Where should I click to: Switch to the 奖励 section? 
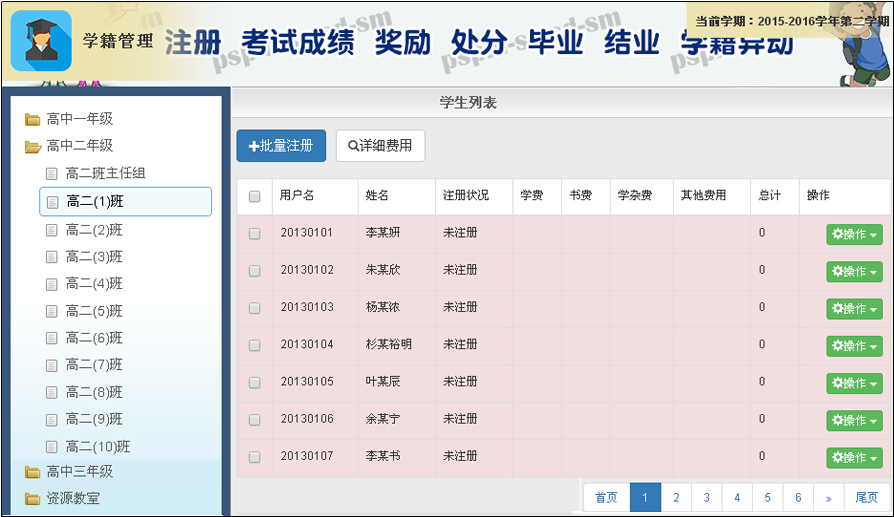pyautogui.click(x=403, y=42)
